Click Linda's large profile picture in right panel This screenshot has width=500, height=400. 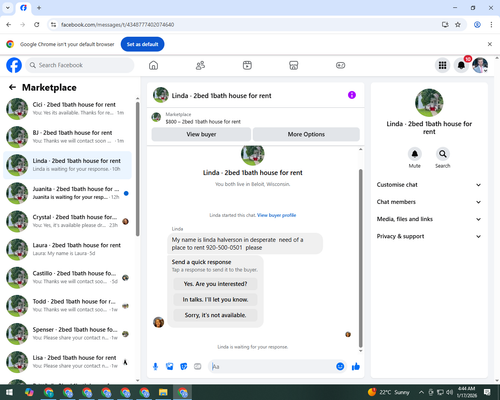[x=429, y=103]
